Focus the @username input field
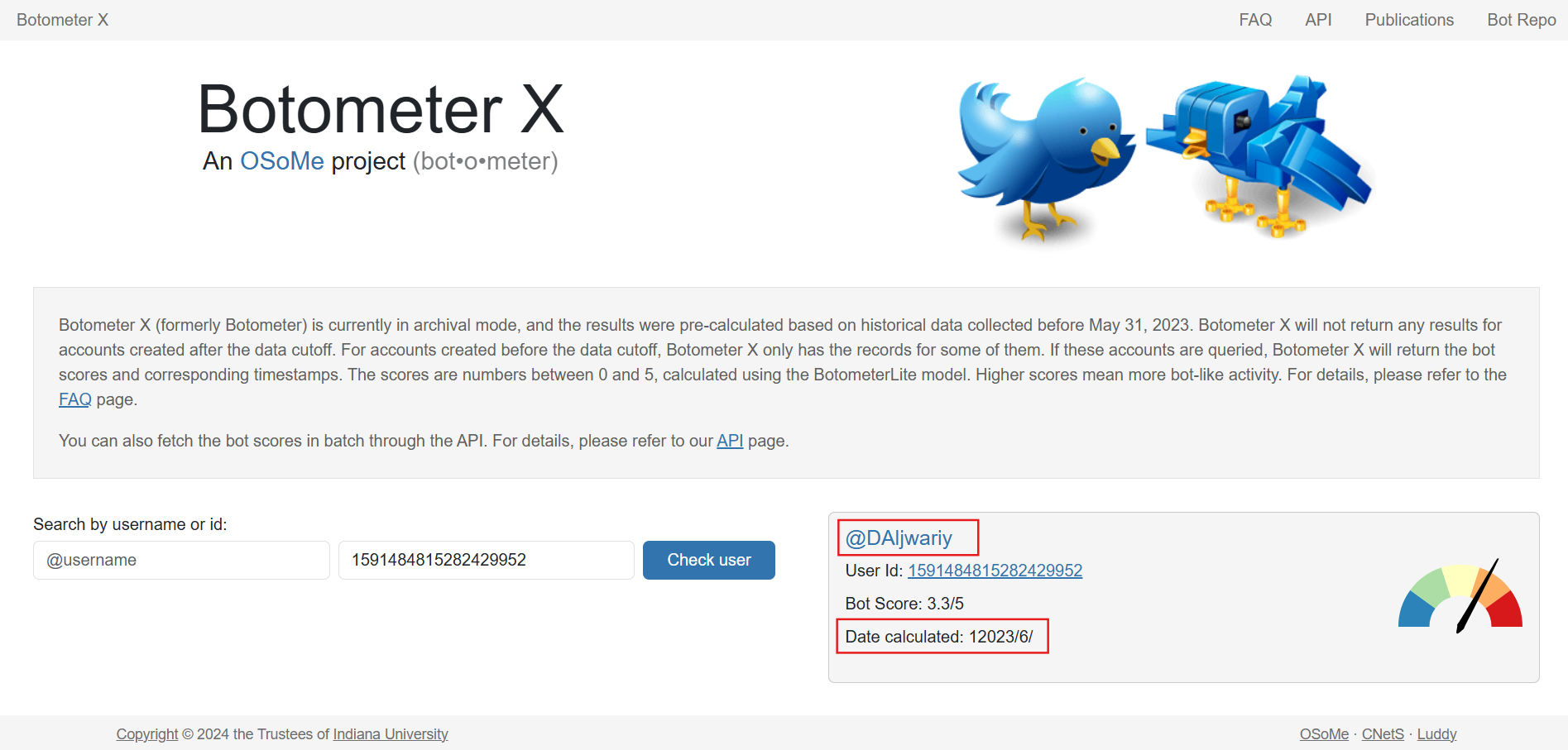1568x750 pixels. pyautogui.click(x=181, y=560)
